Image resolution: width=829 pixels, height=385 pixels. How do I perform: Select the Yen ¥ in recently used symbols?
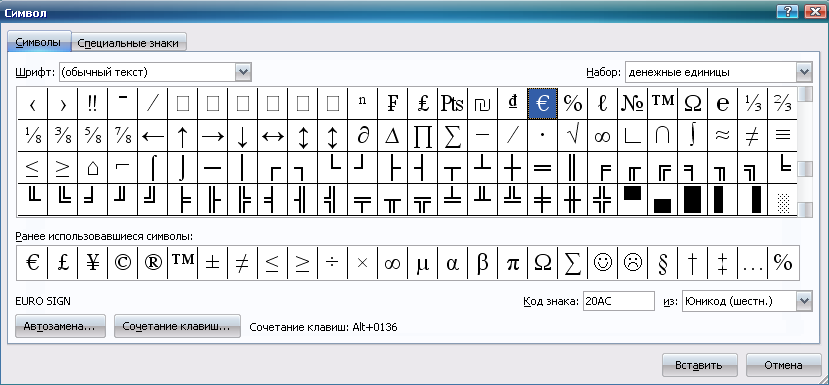[x=92, y=263]
